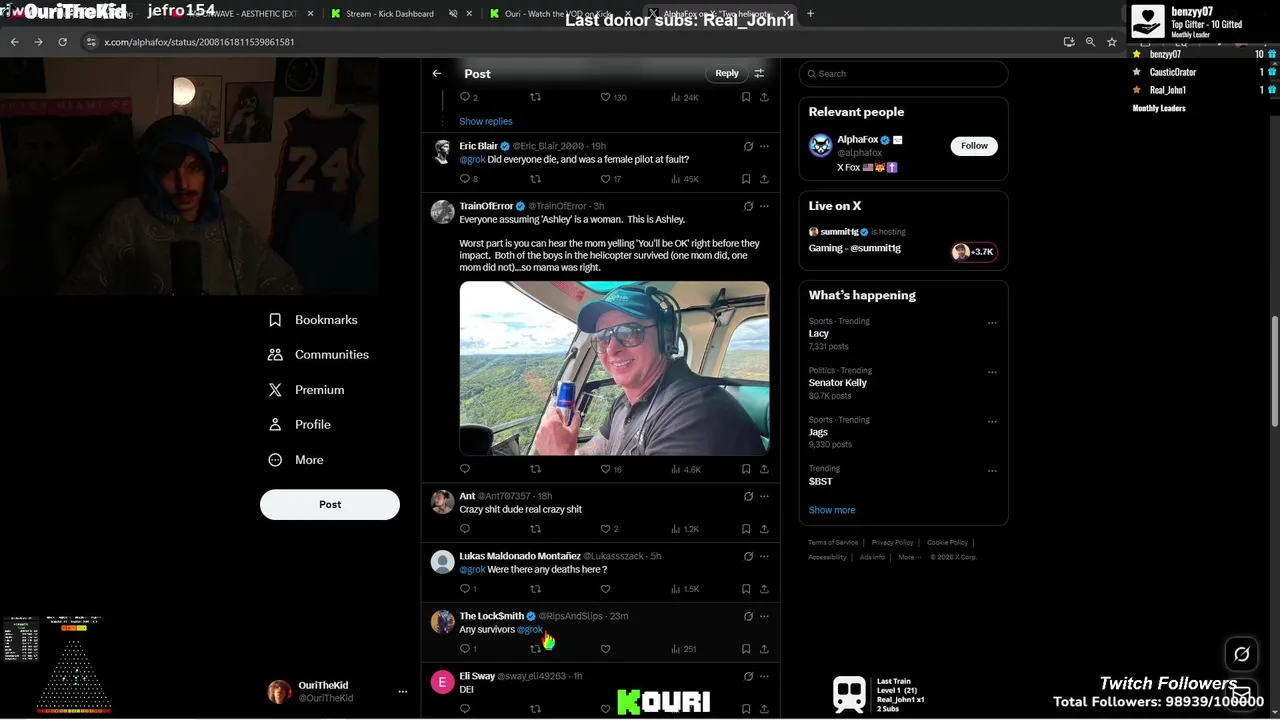Switch to the Ouri Watch the VOD tab

click(x=558, y=14)
